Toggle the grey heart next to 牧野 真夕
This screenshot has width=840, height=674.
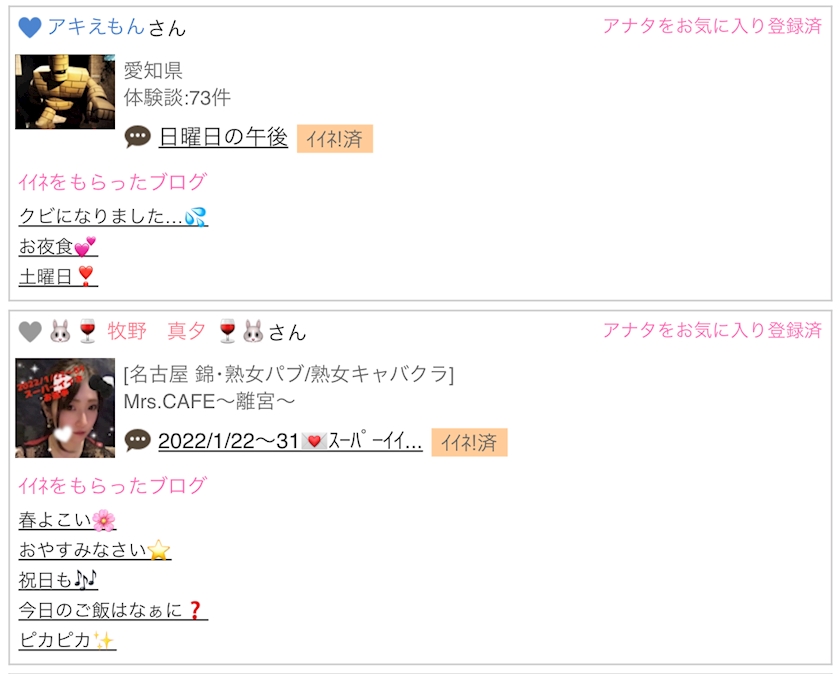click(x=30, y=332)
